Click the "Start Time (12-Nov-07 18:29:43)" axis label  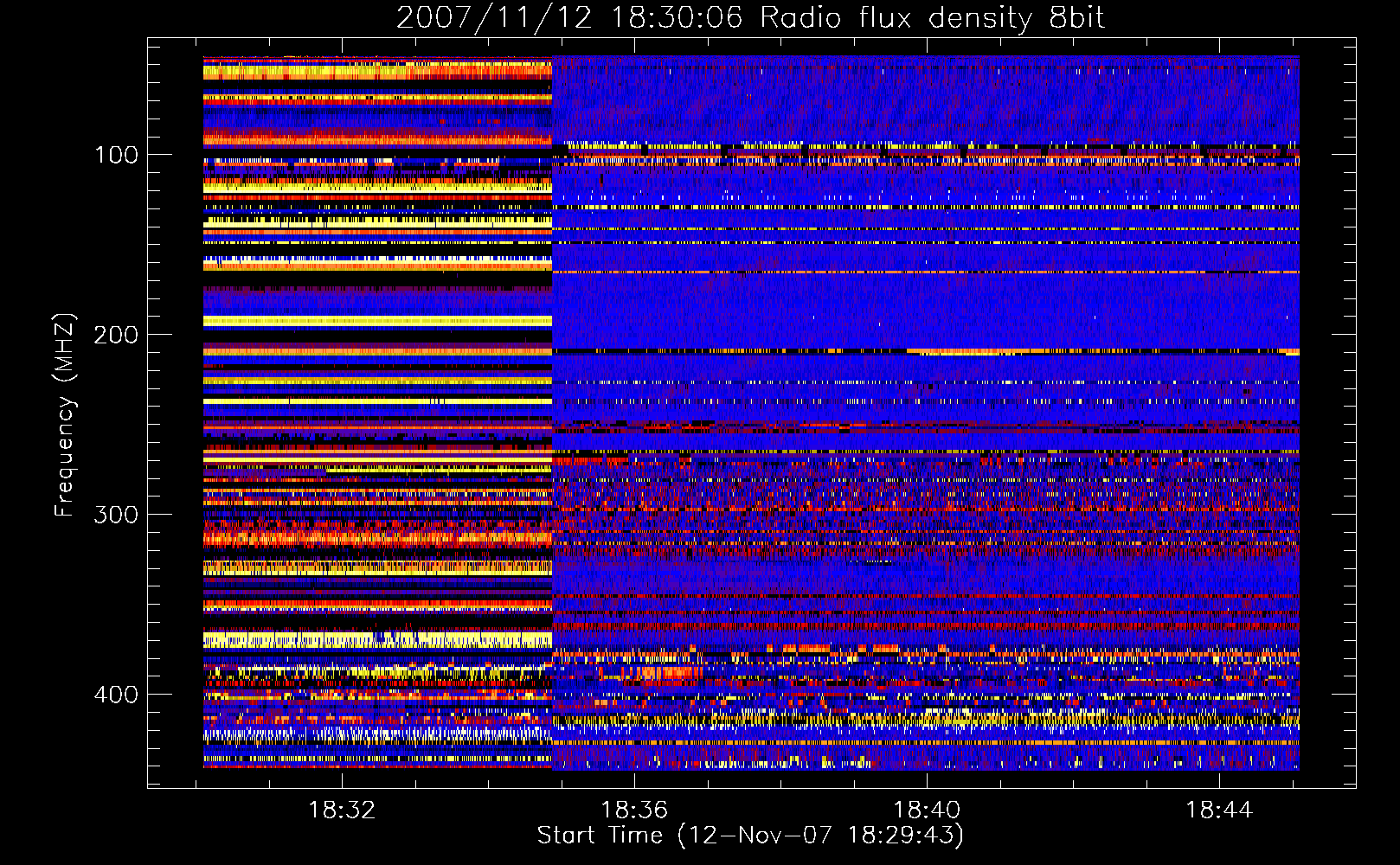click(x=750, y=836)
